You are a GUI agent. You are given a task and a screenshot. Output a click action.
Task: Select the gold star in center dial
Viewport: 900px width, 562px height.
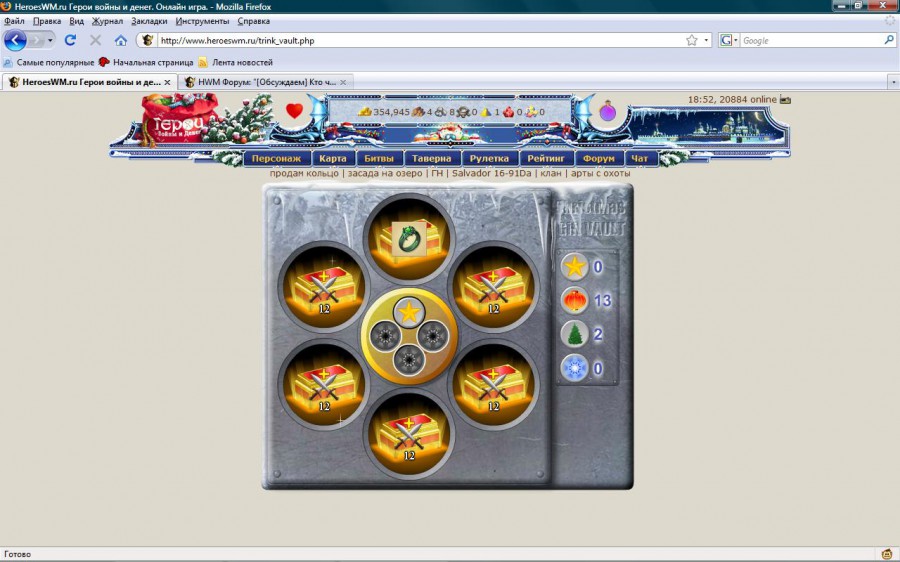click(408, 312)
